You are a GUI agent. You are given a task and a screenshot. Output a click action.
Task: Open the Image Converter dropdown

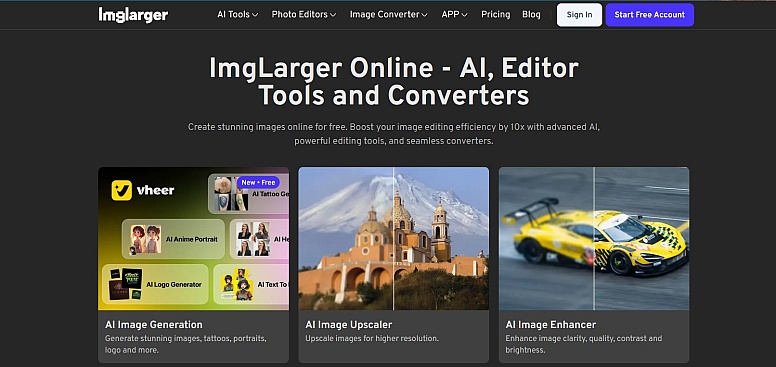[388, 15]
